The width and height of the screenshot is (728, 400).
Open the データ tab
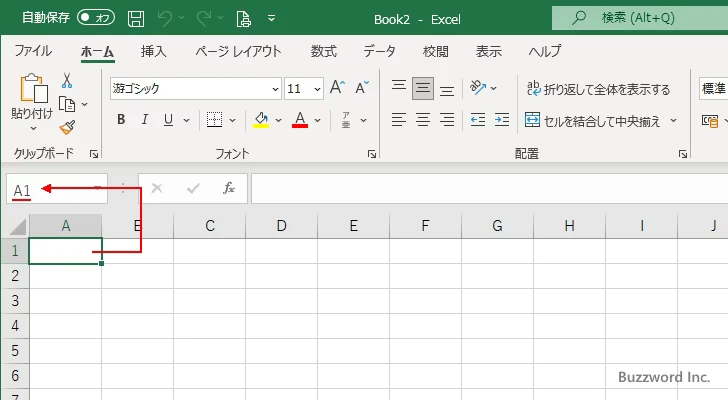[379, 51]
